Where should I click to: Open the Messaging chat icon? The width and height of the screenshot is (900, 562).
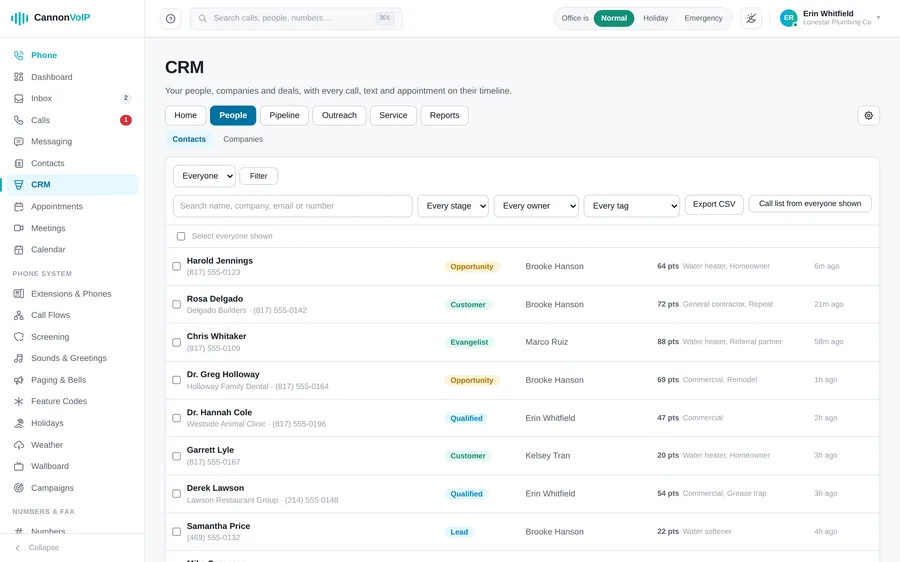19,141
